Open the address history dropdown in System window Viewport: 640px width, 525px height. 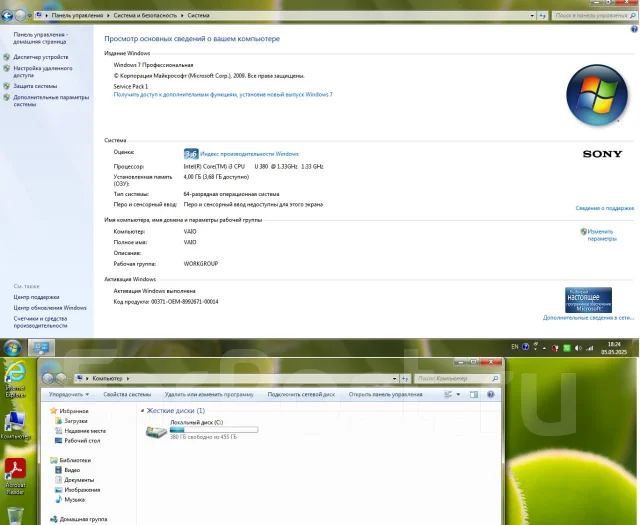click(532, 16)
